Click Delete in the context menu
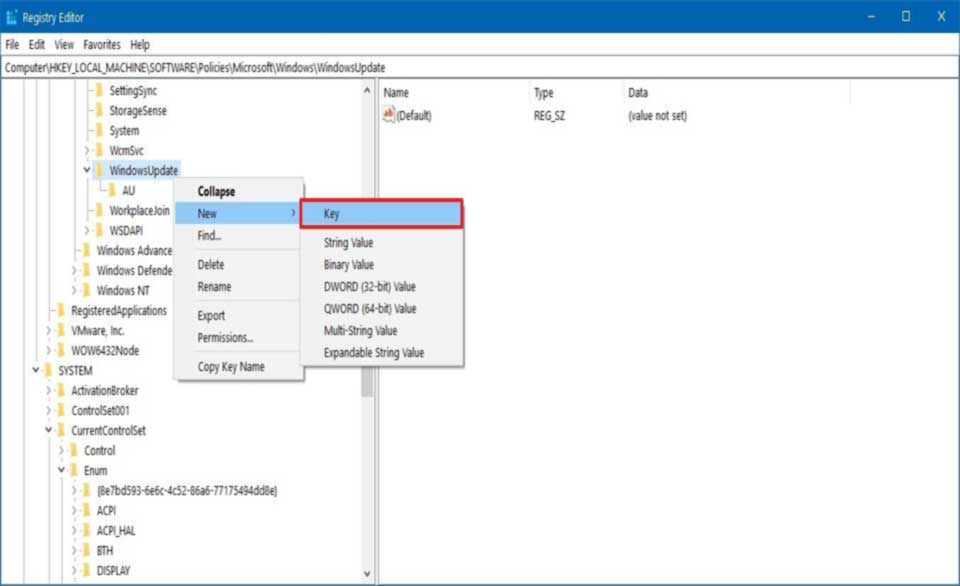 (239, 265)
